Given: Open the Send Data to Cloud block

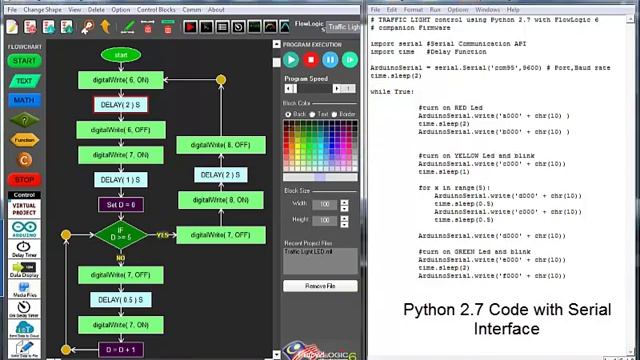Looking at the screenshot, I should point(24,329).
